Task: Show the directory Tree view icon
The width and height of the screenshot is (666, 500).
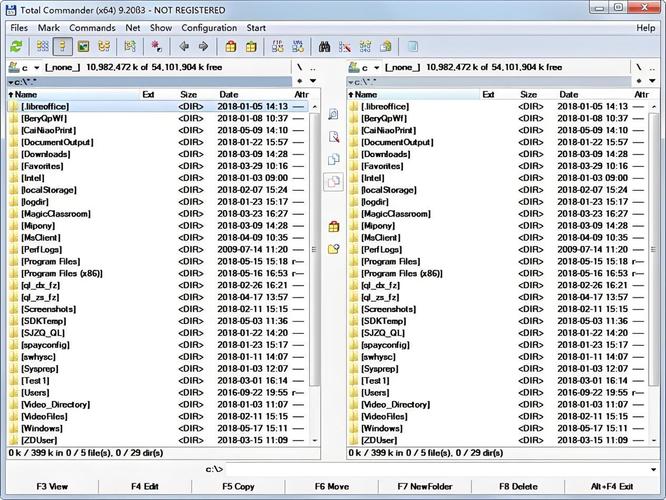Action: pos(104,46)
